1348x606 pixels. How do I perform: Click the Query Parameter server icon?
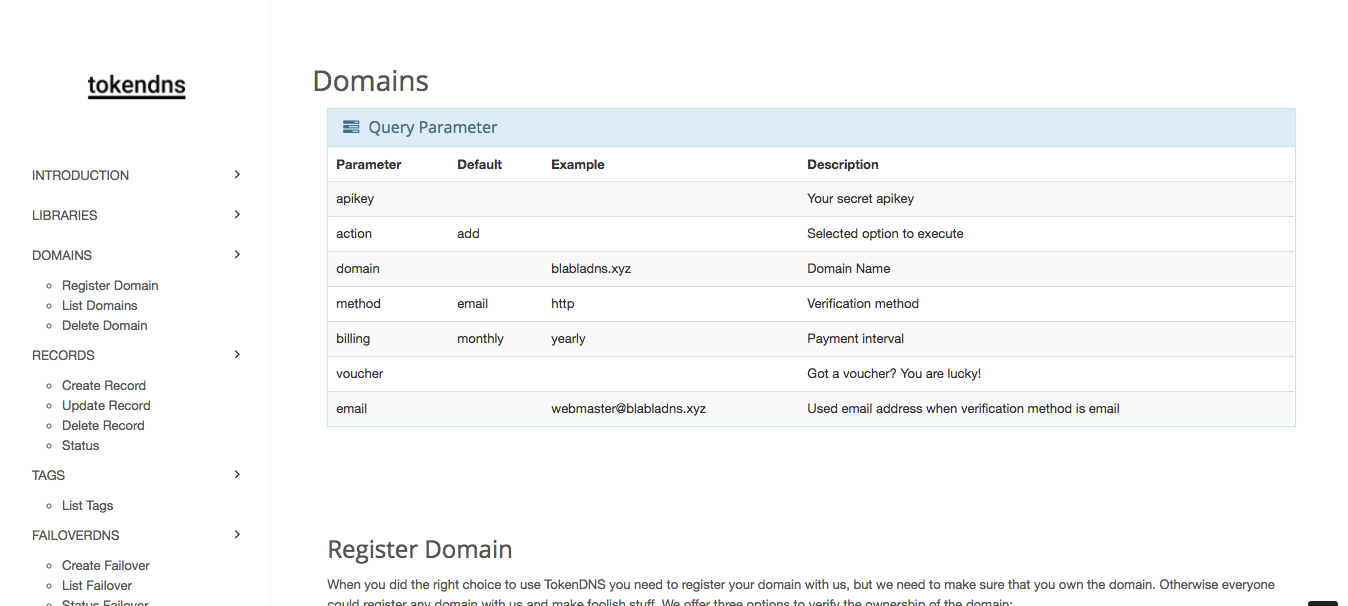click(x=351, y=127)
